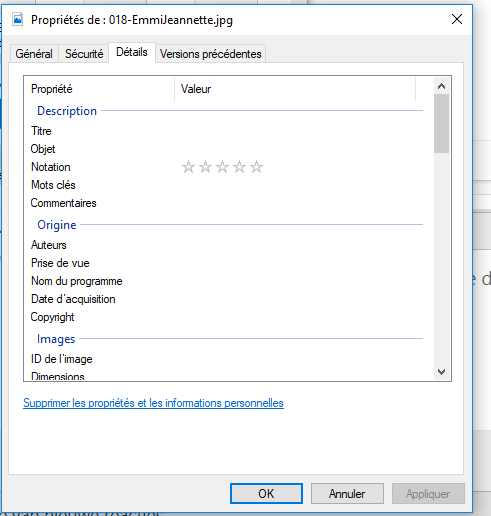491x516 pixels.
Task: Click the vertical scrollbar thumb
Action: coord(441,123)
